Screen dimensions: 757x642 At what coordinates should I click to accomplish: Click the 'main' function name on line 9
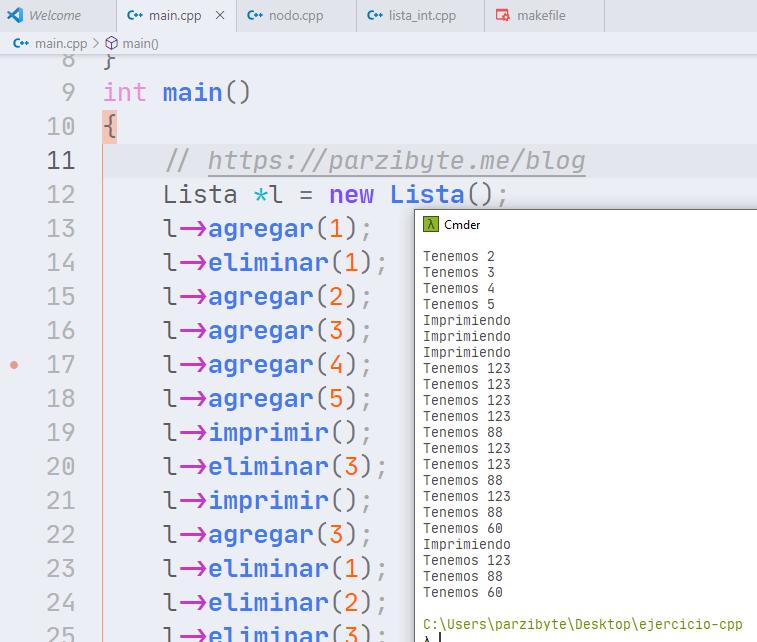pos(193,93)
